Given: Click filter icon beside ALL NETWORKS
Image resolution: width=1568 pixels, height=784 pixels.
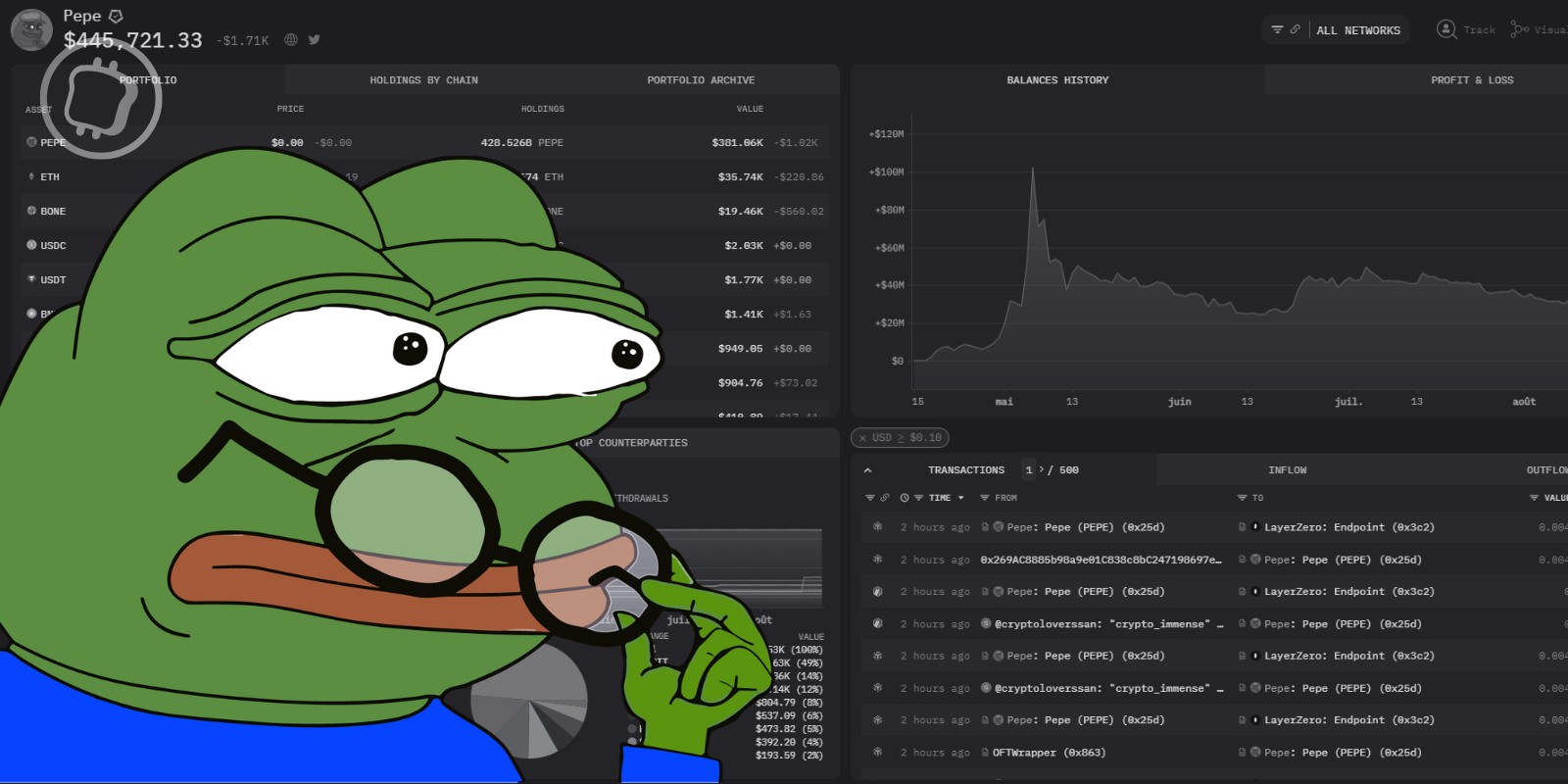Looking at the screenshot, I should click(1277, 29).
